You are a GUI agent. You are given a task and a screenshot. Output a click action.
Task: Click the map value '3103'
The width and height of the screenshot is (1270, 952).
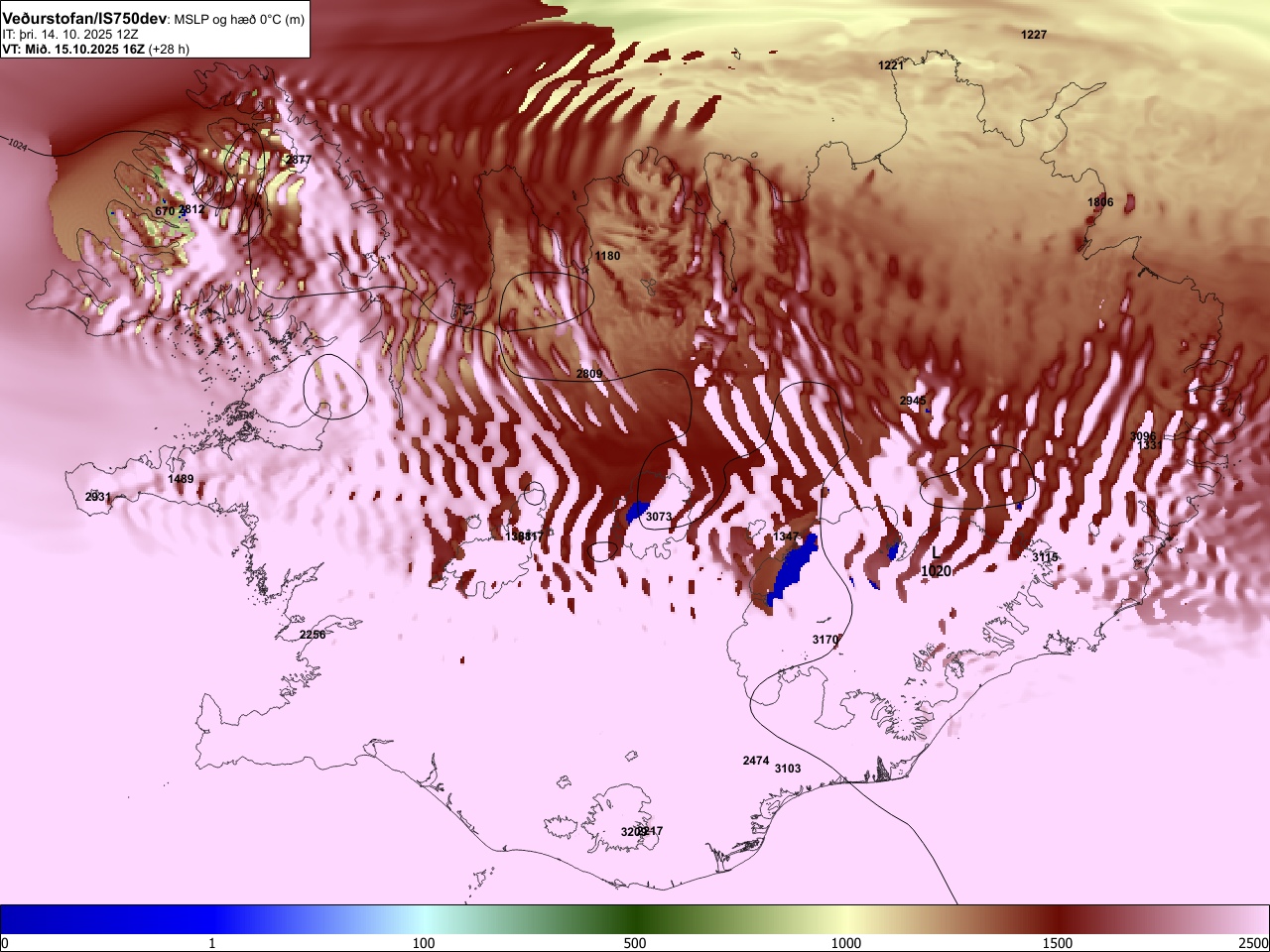tap(788, 769)
